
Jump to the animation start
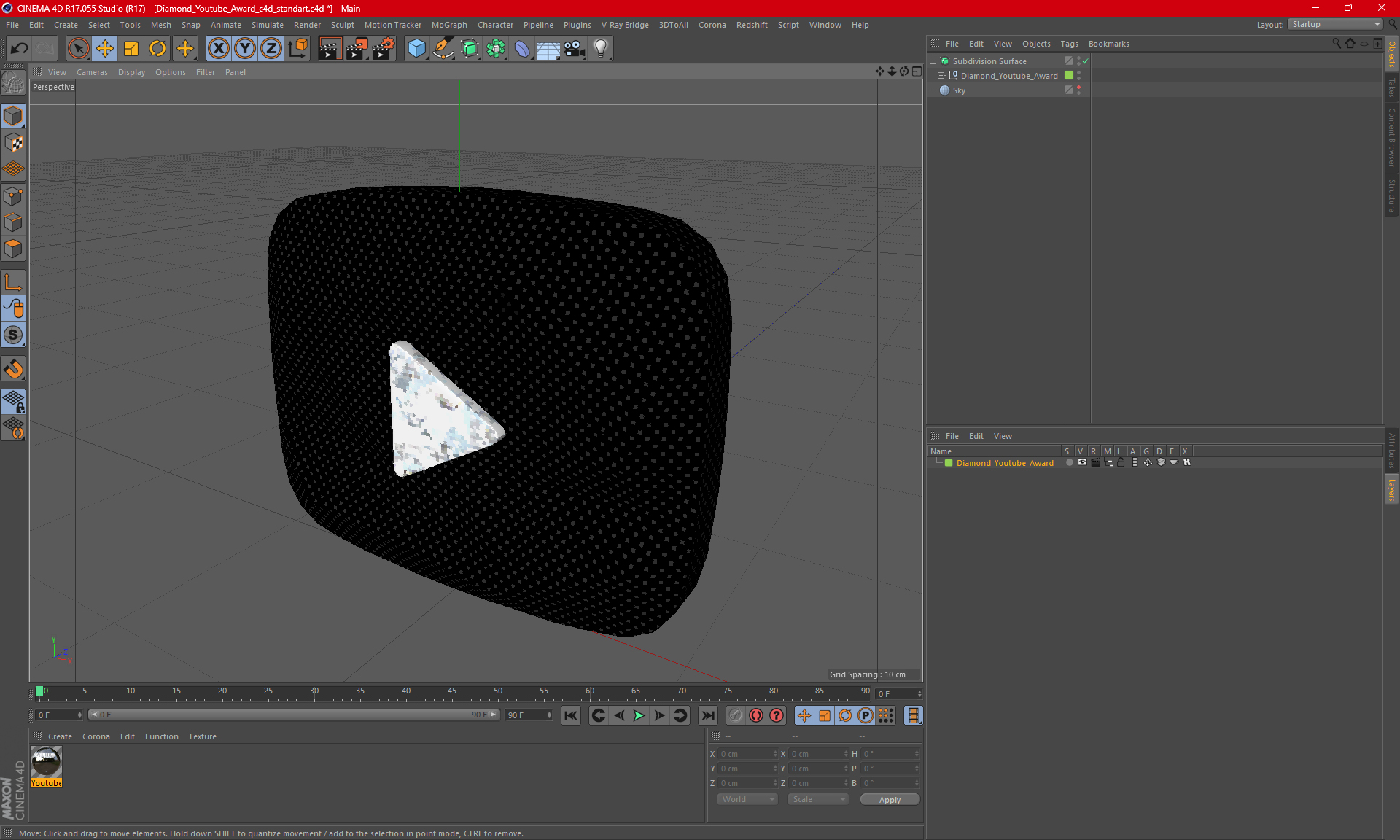tap(571, 715)
